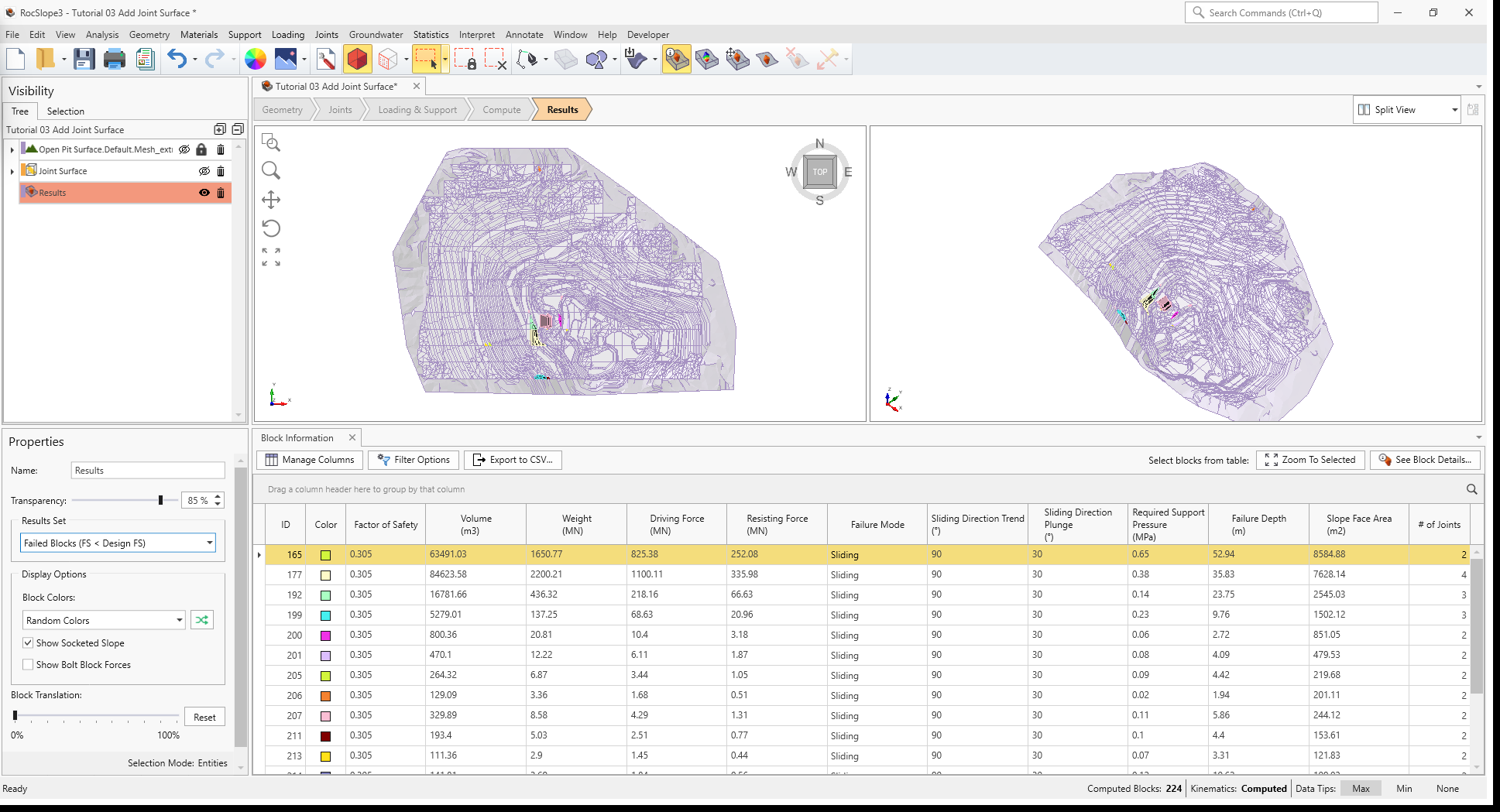The width and height of the screenshot is (1500, 812).
Task: Enable Show Bolt Block Forces
Action: [28, 665]
